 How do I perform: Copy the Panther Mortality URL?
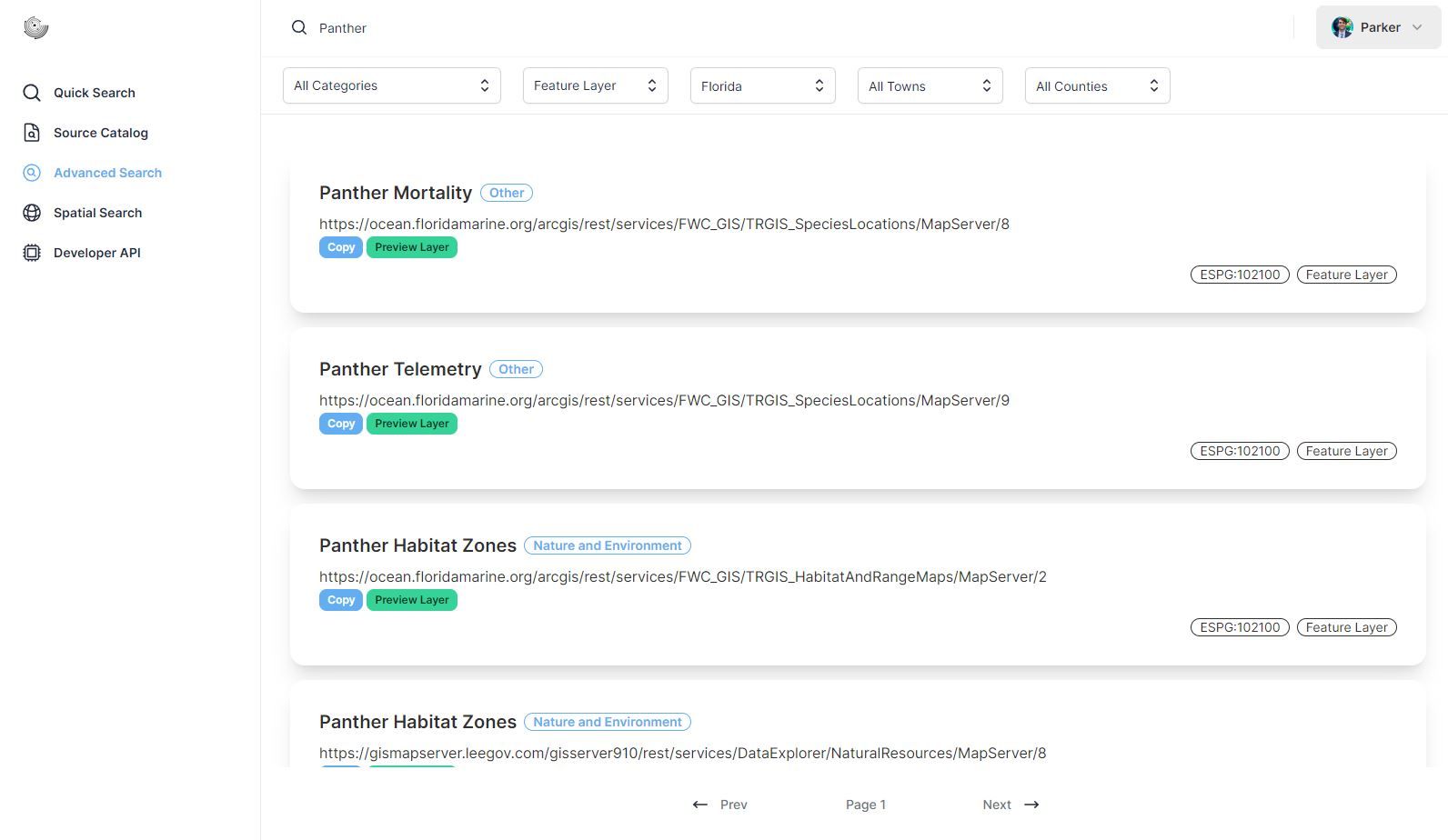pyautogui.click(x=341, y=247)
